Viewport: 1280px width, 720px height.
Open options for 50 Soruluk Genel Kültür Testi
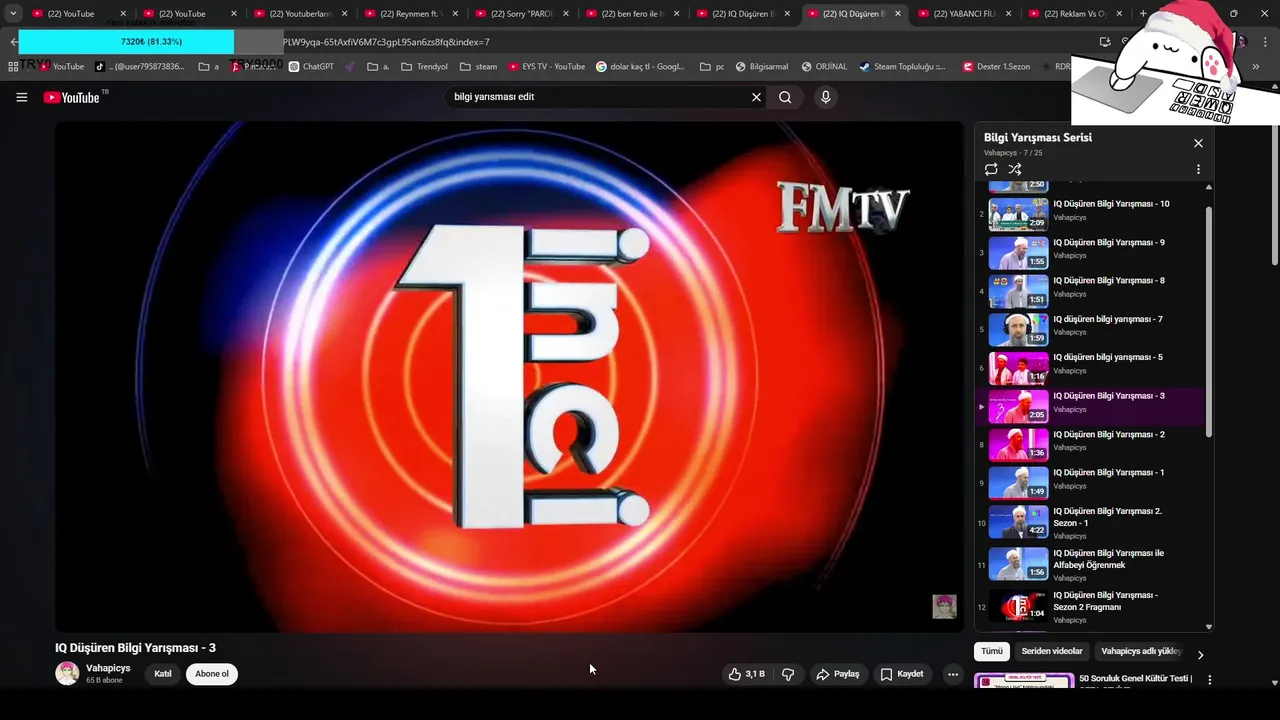point(1209,680)
